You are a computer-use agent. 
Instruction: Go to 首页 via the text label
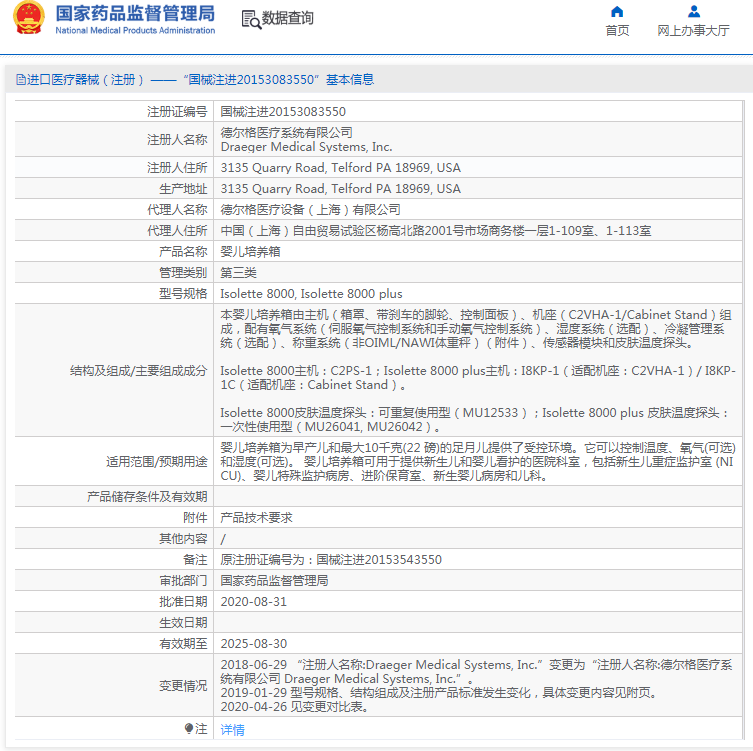[617, 31]
